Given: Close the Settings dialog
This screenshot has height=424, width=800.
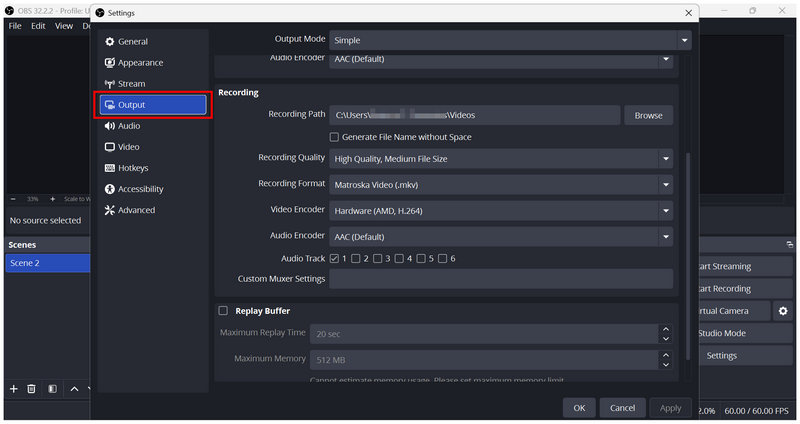Looking at the screenshot, I should 688,13.
